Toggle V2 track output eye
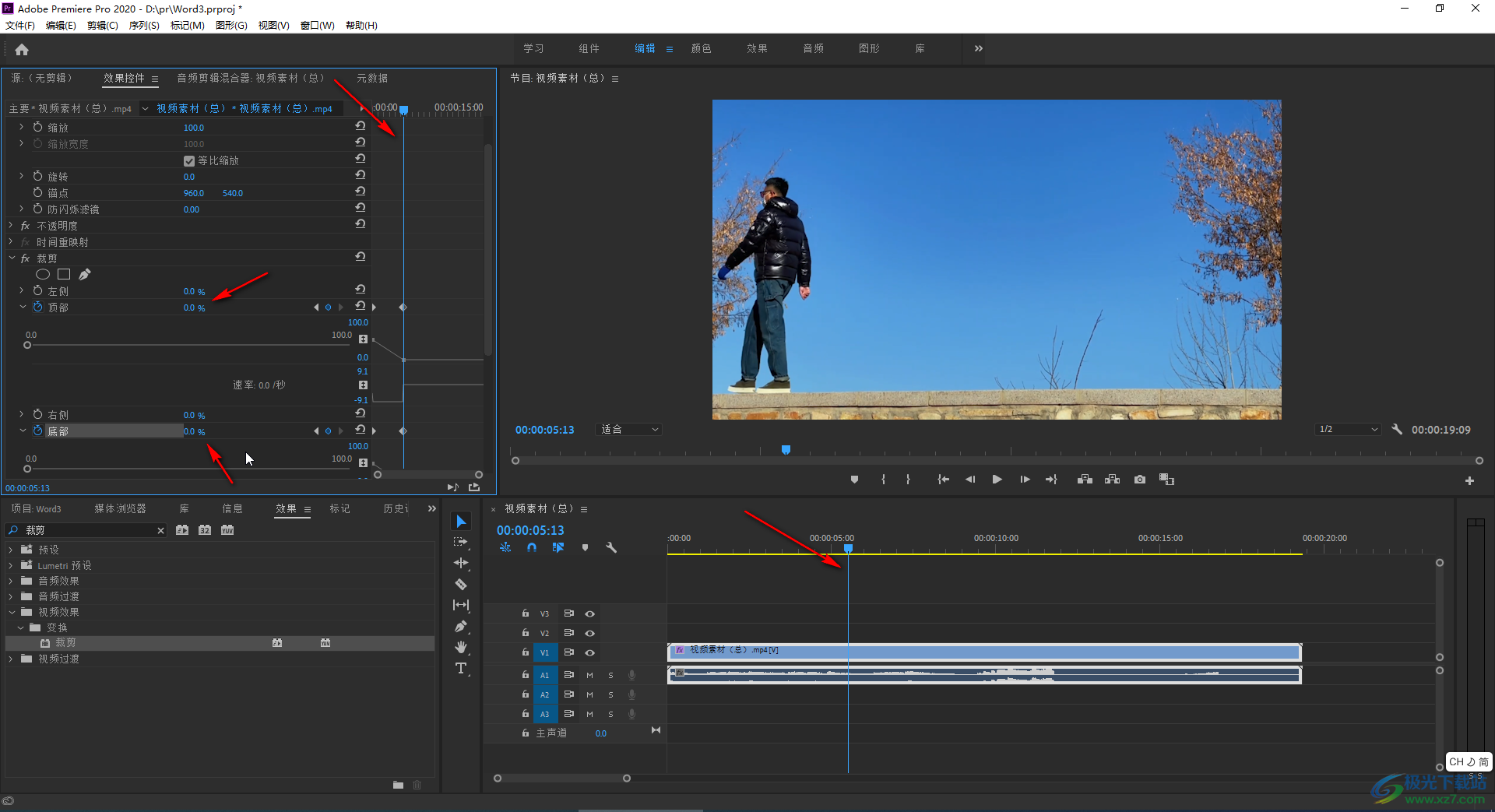Screen dimensions: 1495x812 pos(589,633)
